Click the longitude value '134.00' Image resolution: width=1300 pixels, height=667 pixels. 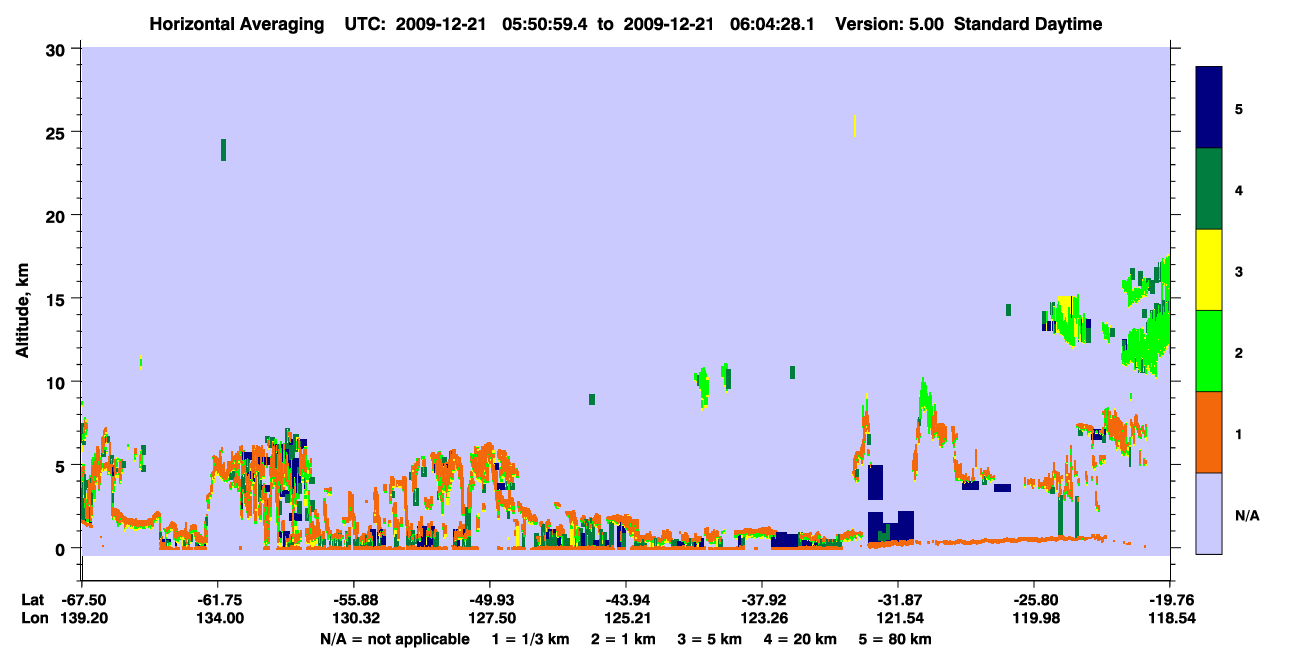(x=218, y=619)
